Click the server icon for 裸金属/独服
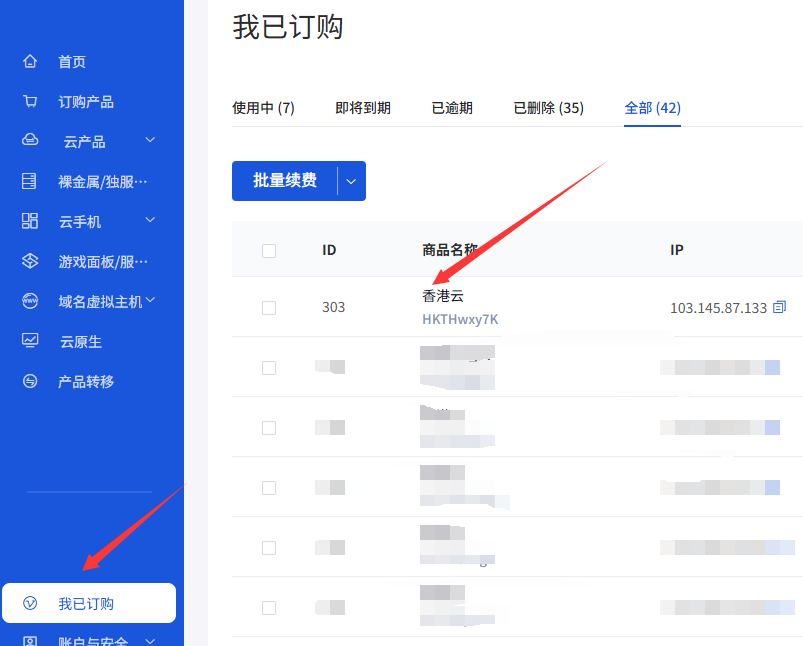Viewport: 803px width, 646px height. point(30,181)
